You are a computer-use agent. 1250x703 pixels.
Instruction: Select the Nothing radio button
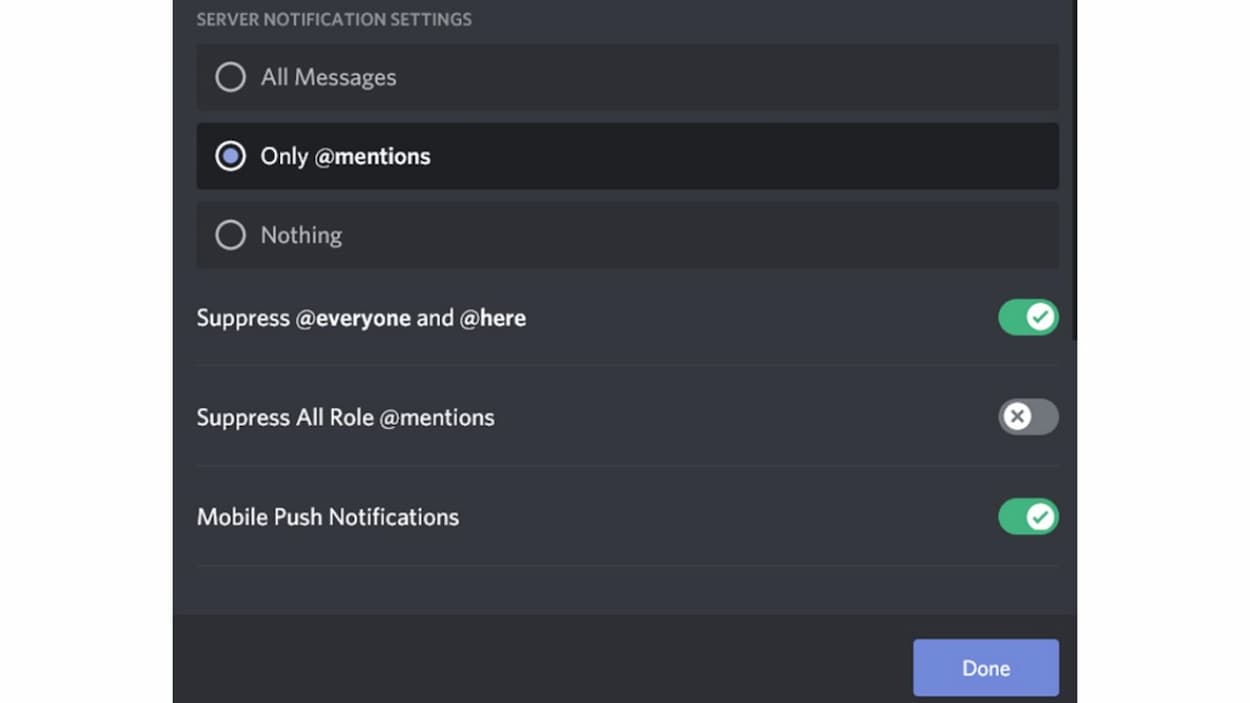(231, 235)
